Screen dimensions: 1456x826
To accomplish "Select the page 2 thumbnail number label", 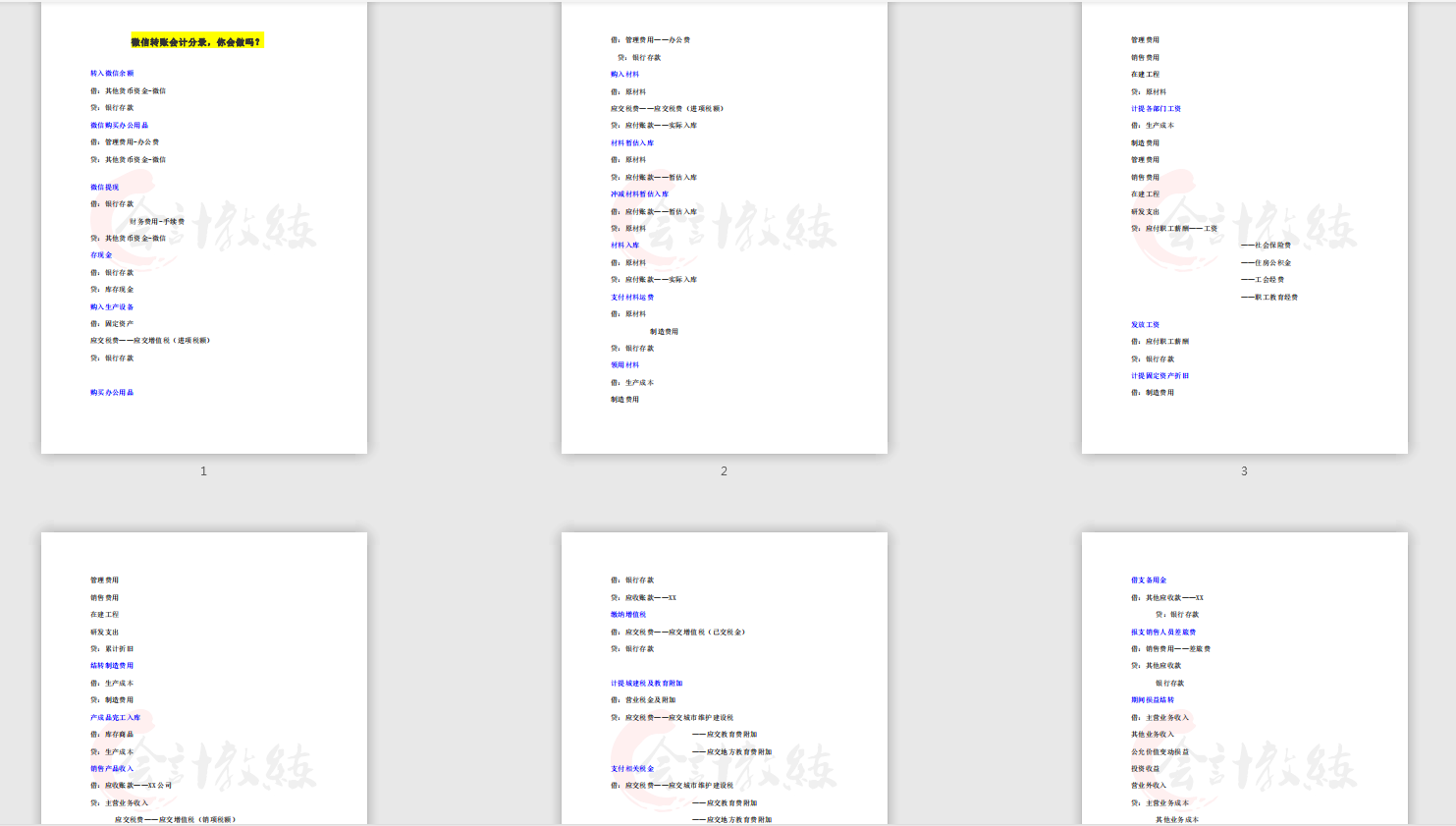I will point(724,471).
